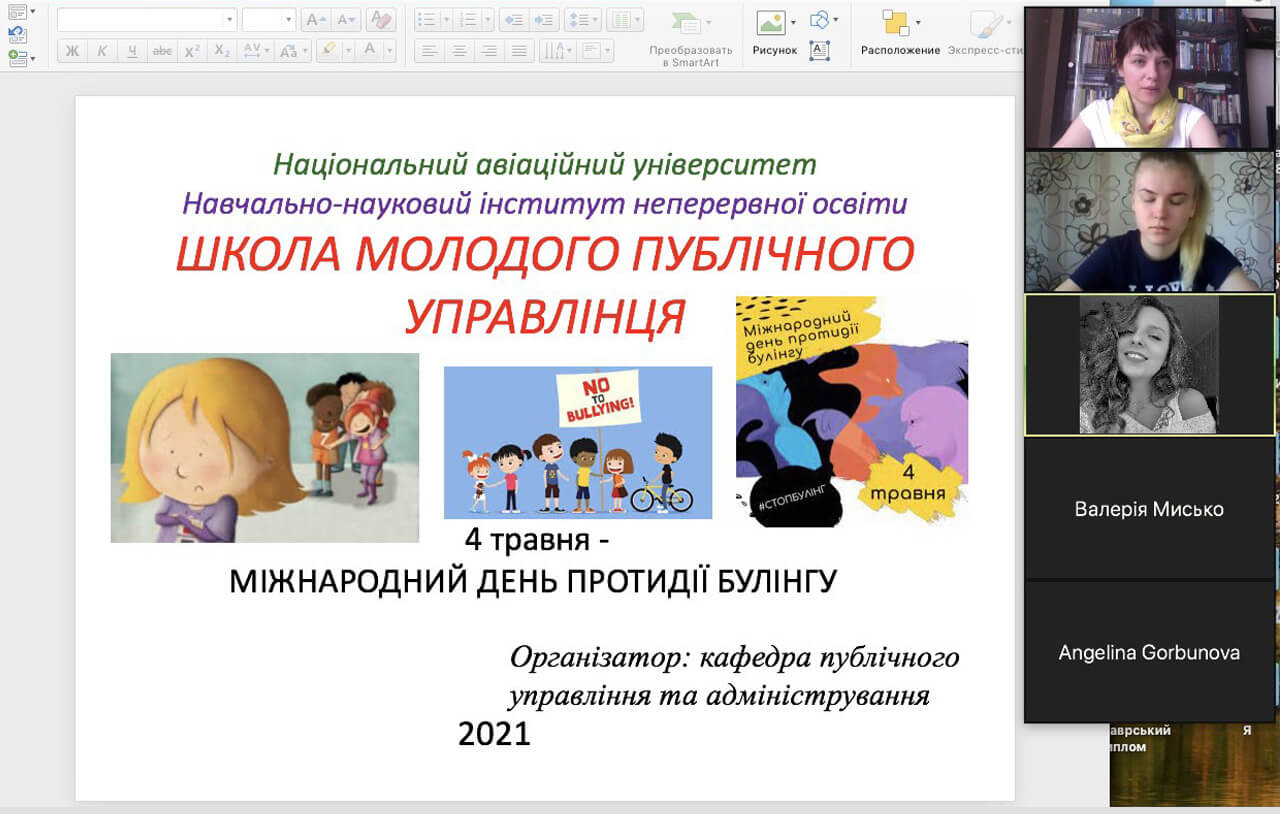Apply strikethrough text formatting
This screenshot has width=1280, height=814.
(162, 51)
